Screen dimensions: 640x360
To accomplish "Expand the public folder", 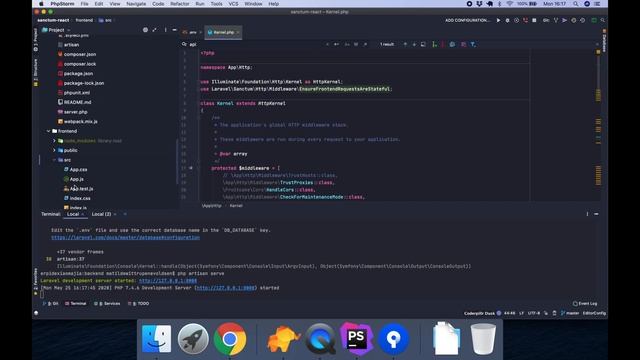I will 54,150.
